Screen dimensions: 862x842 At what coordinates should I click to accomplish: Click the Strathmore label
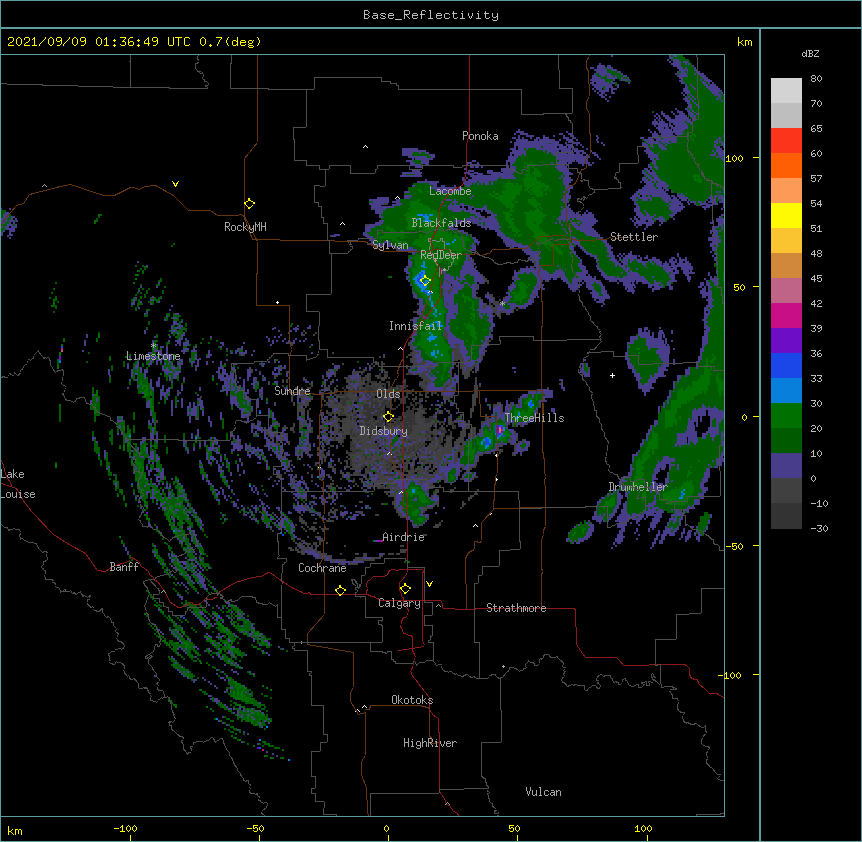(x=516, y=608)
